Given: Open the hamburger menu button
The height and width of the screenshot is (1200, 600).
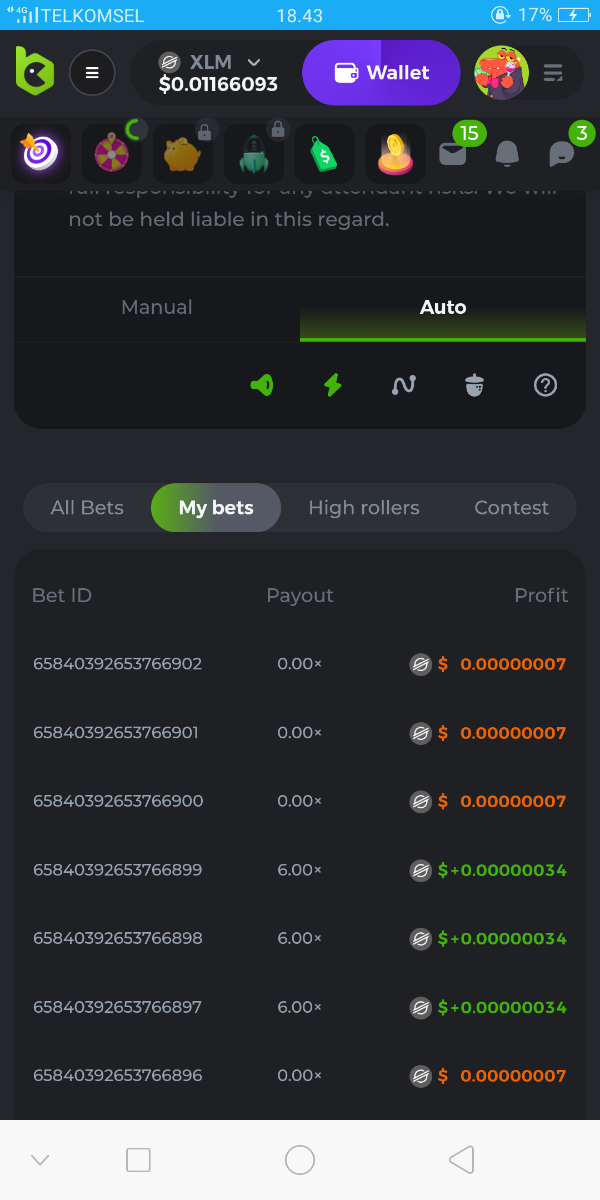Looking at the screenshot, I should 92,73.
